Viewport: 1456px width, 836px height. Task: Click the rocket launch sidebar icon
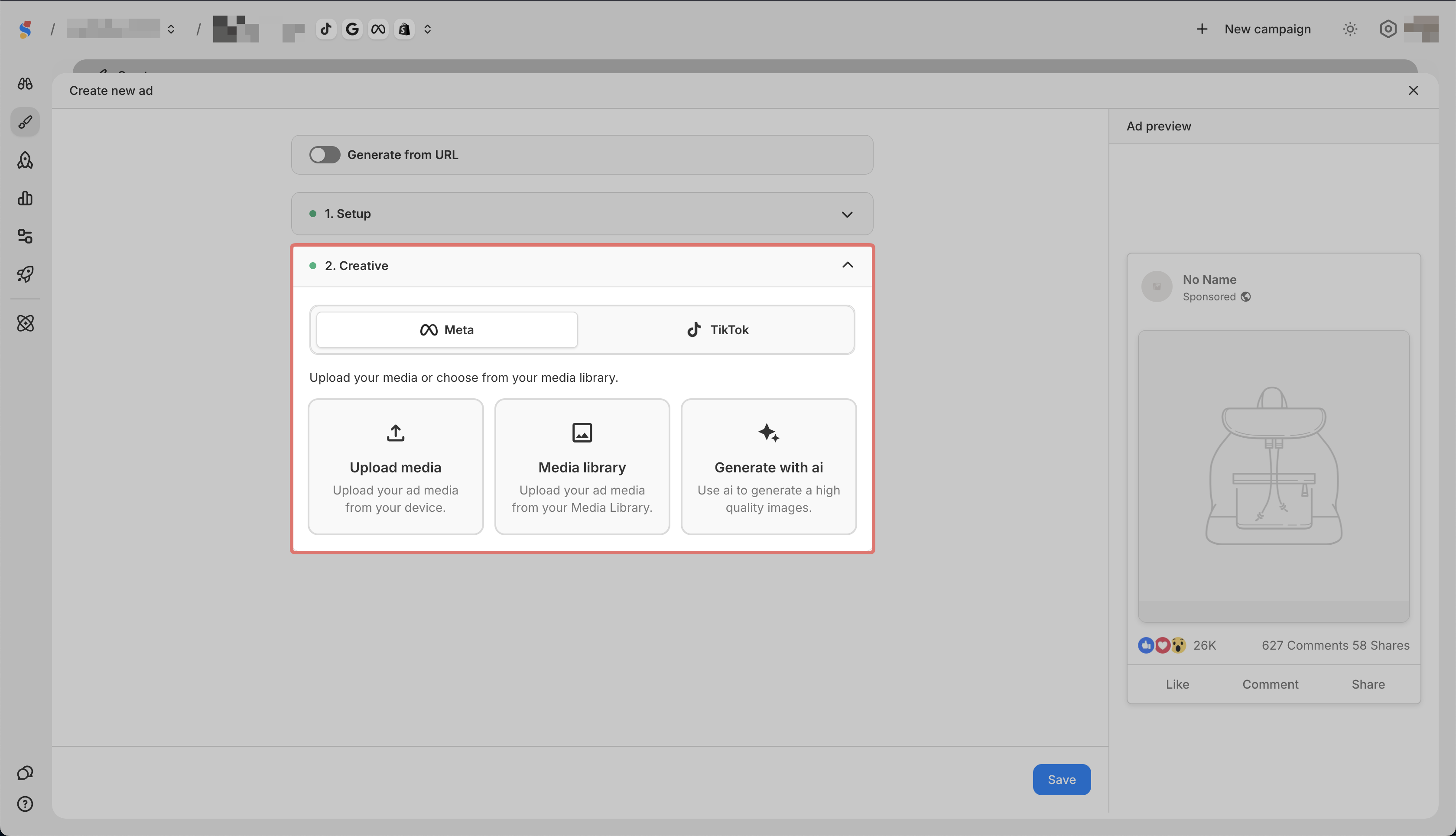[25, 274]
